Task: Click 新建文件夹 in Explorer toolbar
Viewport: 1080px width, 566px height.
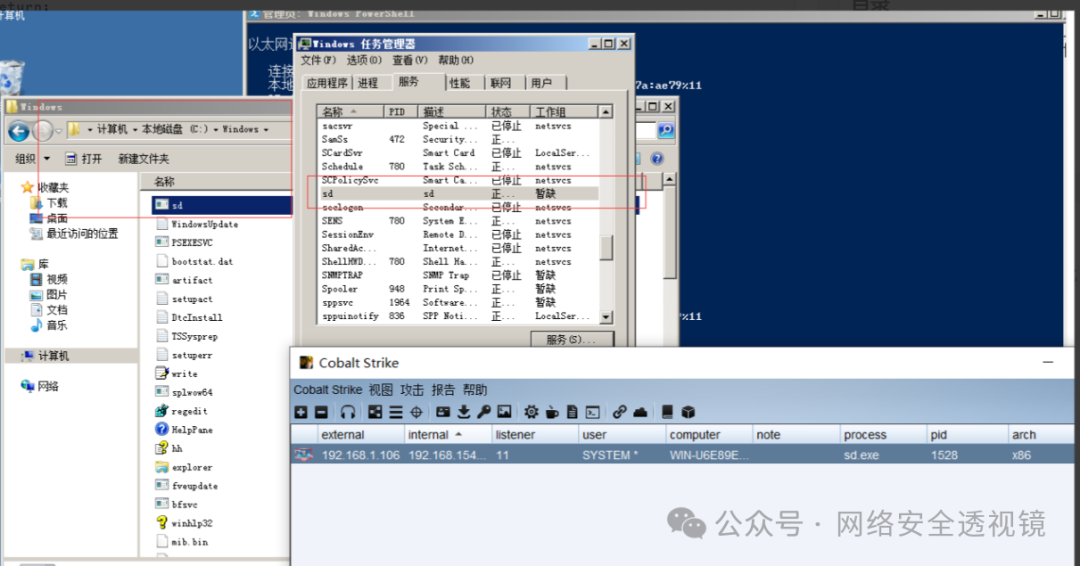Action: pos(143,159)
